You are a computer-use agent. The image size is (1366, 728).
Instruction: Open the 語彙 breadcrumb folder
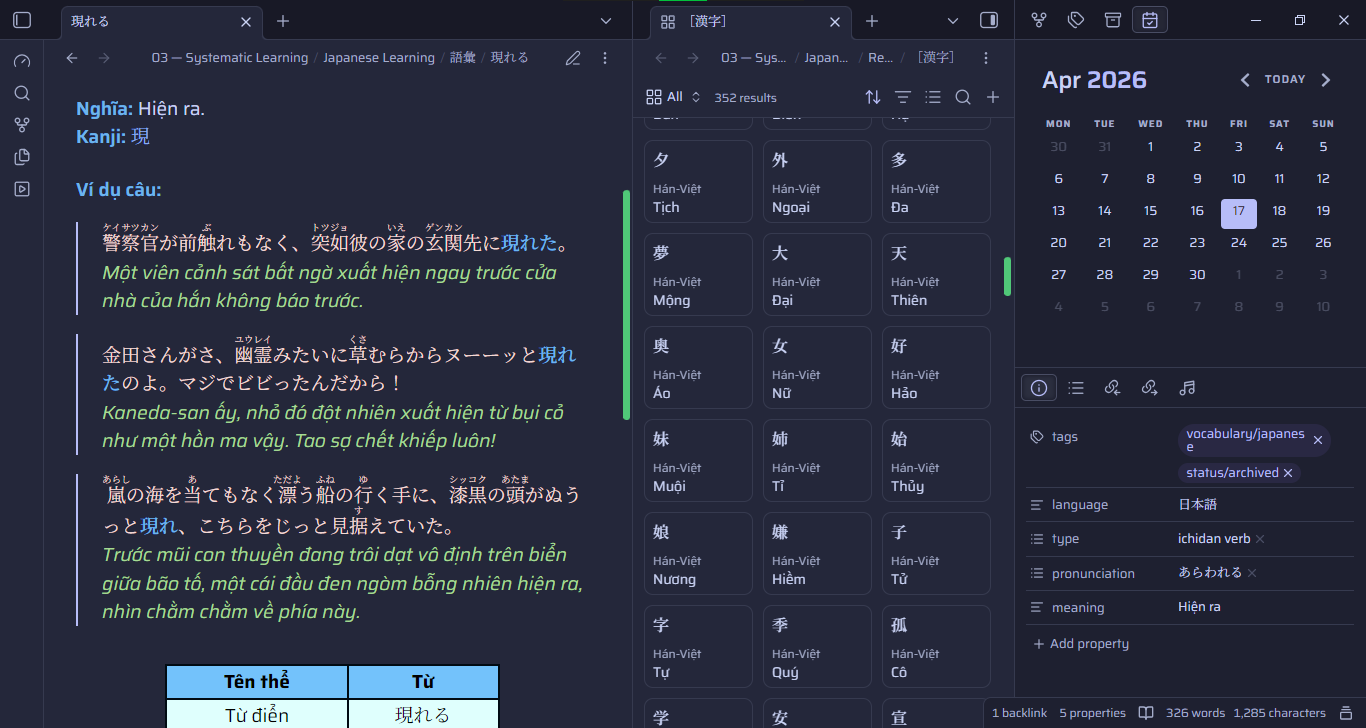tap(463, 58)
